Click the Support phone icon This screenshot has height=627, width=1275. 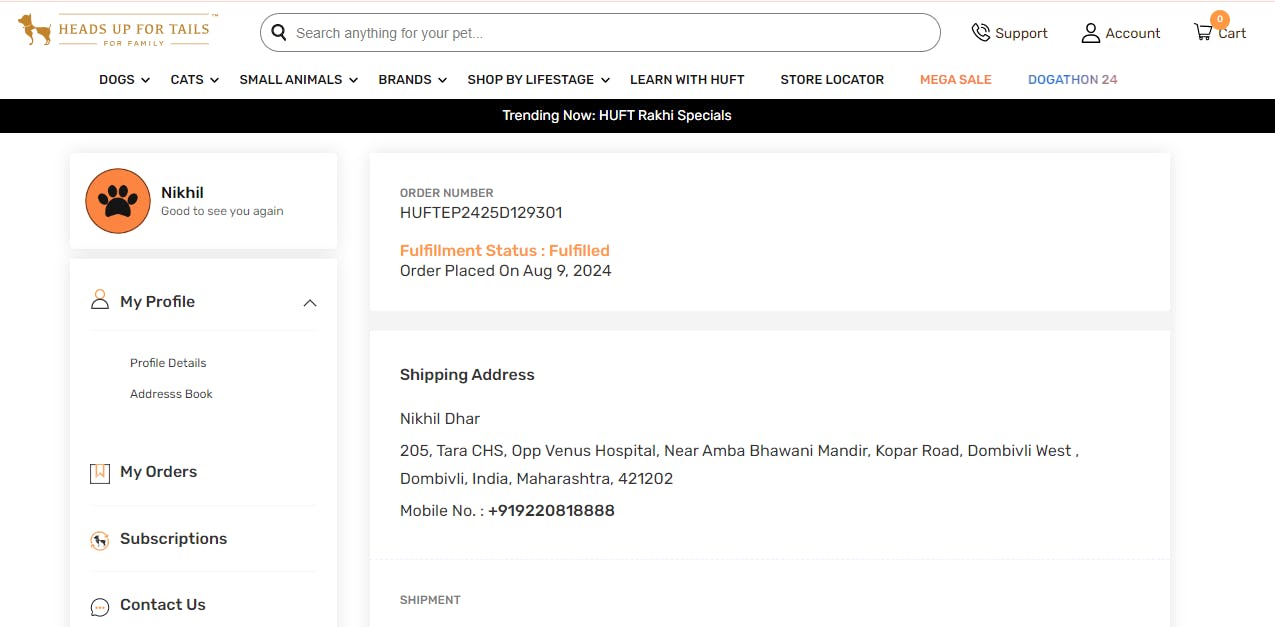tap(980, 33)
